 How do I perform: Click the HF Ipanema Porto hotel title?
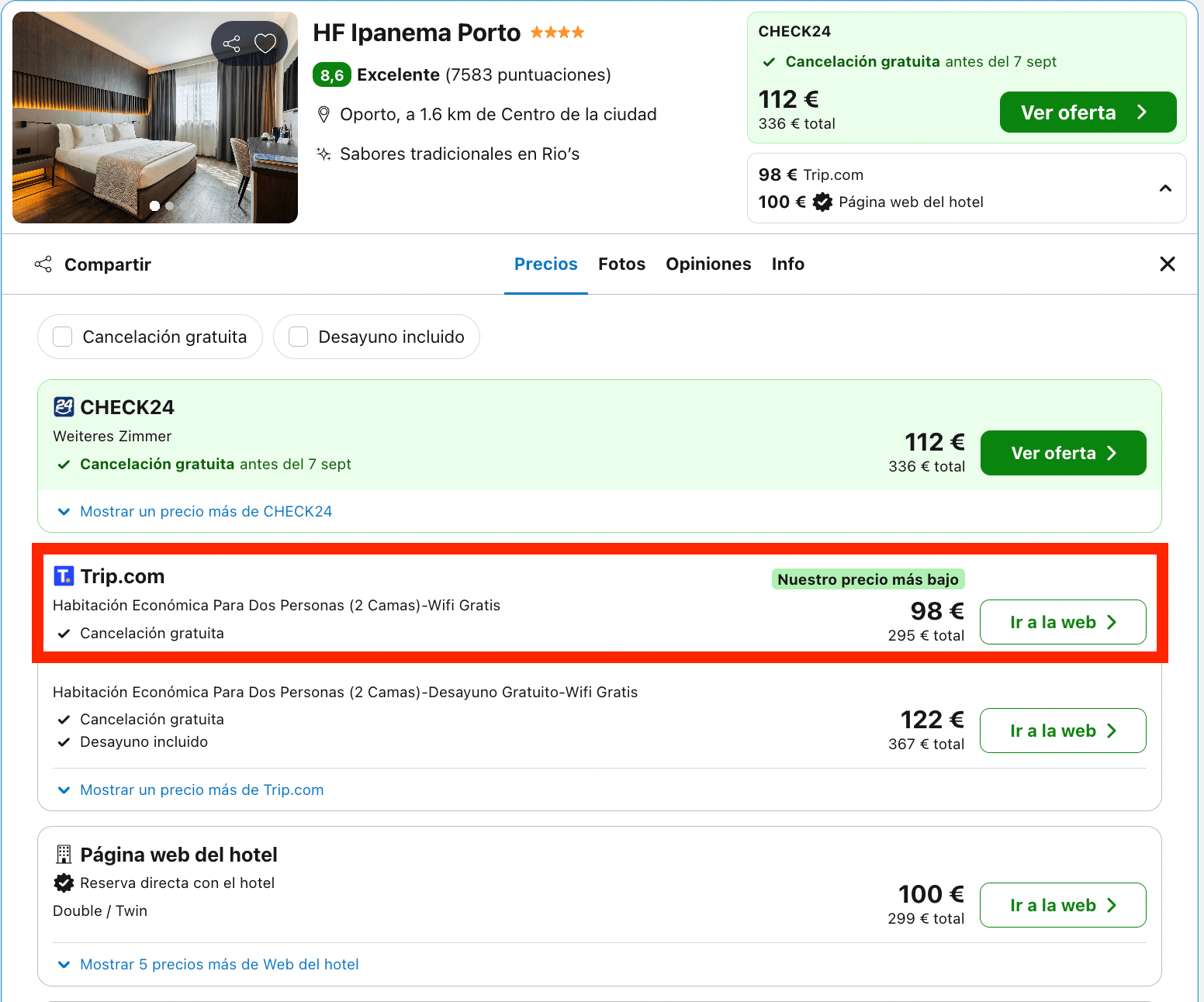[417, 33]
